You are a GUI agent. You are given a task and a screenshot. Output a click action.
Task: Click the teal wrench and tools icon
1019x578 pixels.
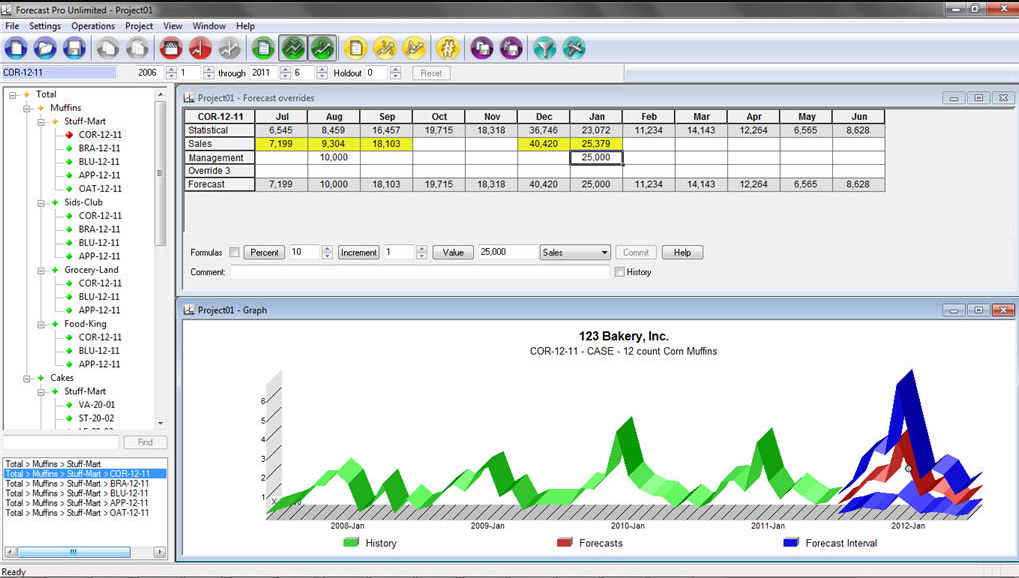(x=573, y=47)
